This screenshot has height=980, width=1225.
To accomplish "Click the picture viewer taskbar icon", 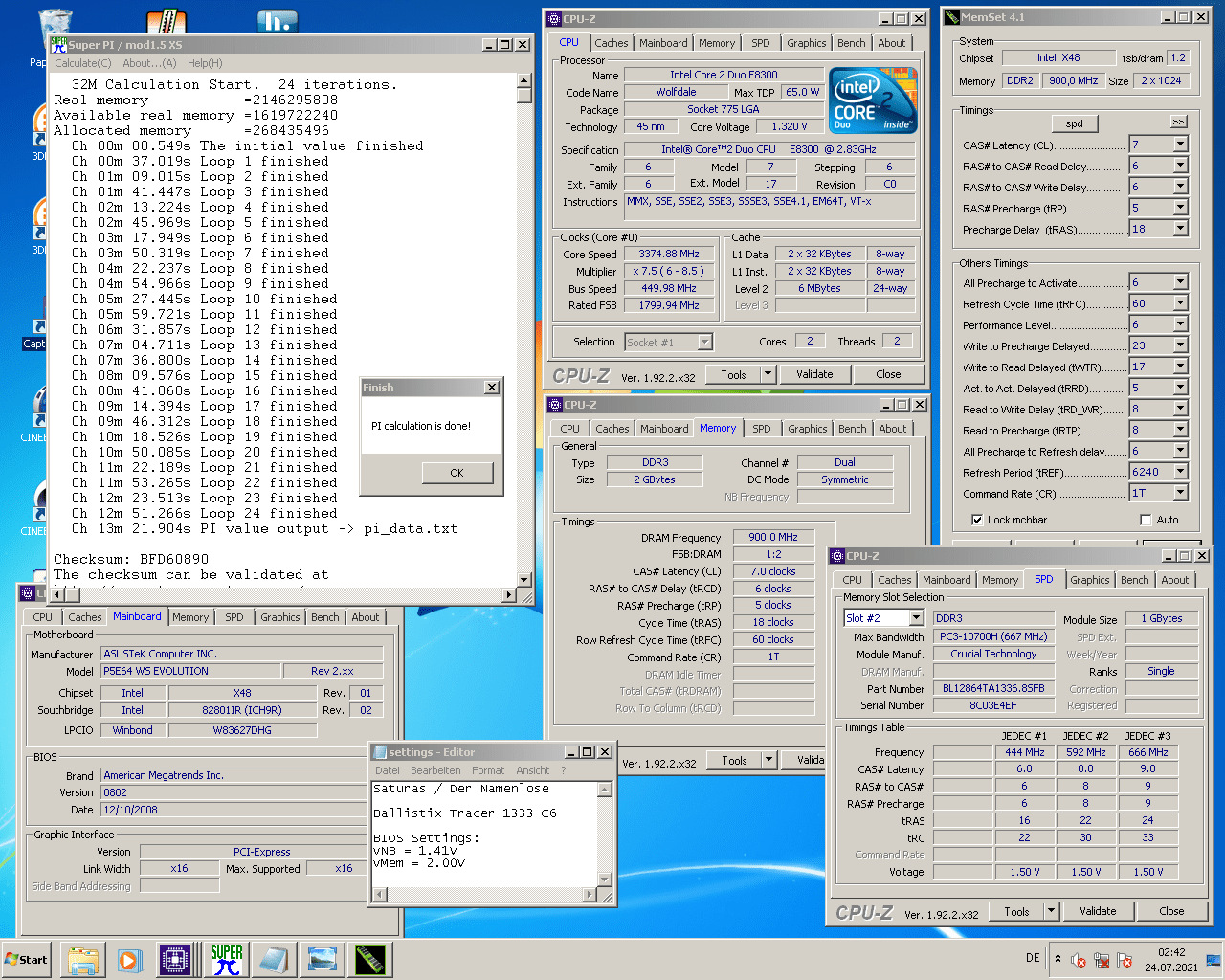I will pyautogui.click(x=323, y=960).
